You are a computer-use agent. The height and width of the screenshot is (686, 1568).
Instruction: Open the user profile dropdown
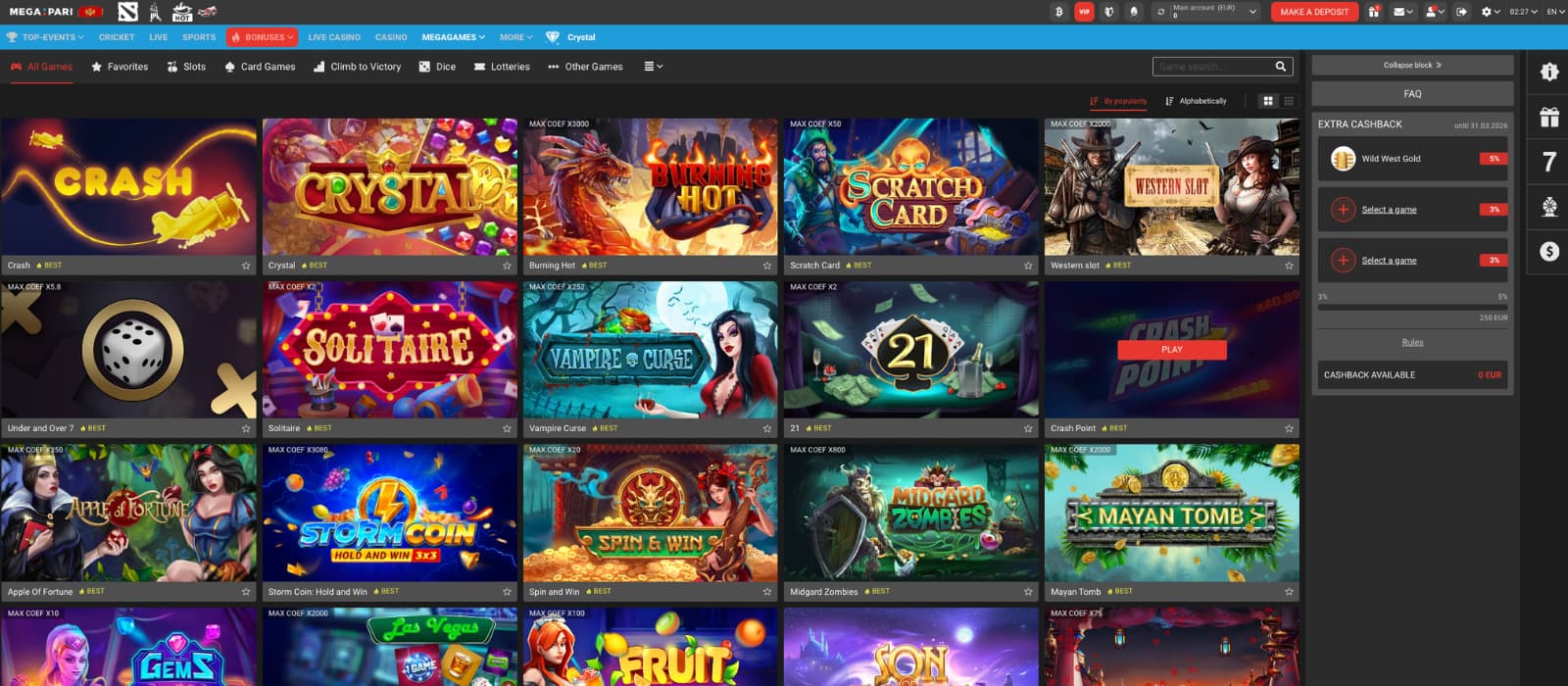(1436, 12)
